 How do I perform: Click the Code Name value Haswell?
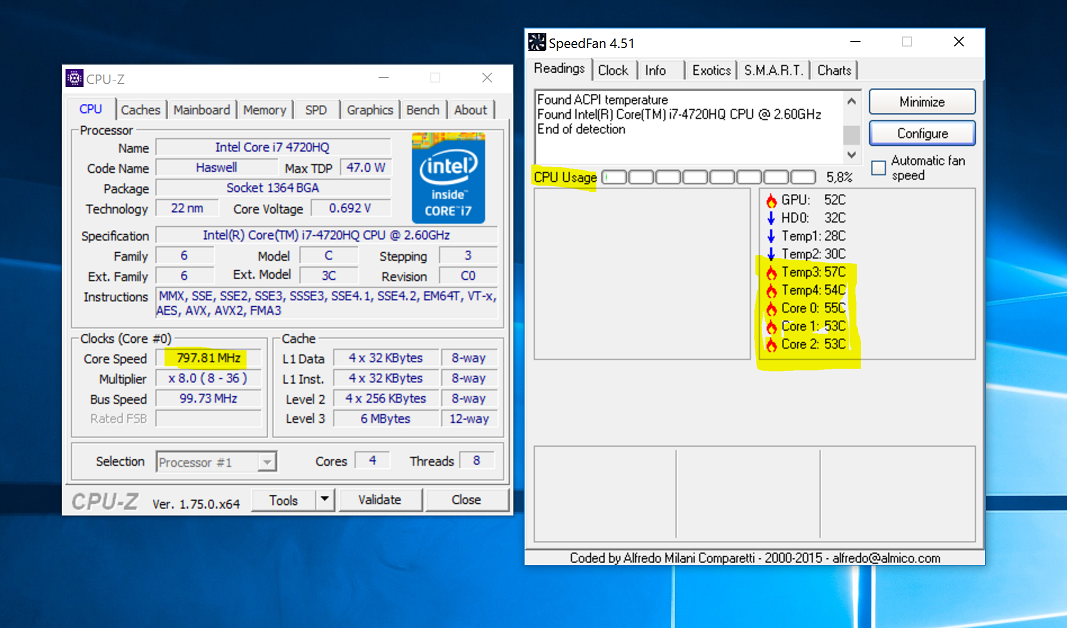[216, 167]
